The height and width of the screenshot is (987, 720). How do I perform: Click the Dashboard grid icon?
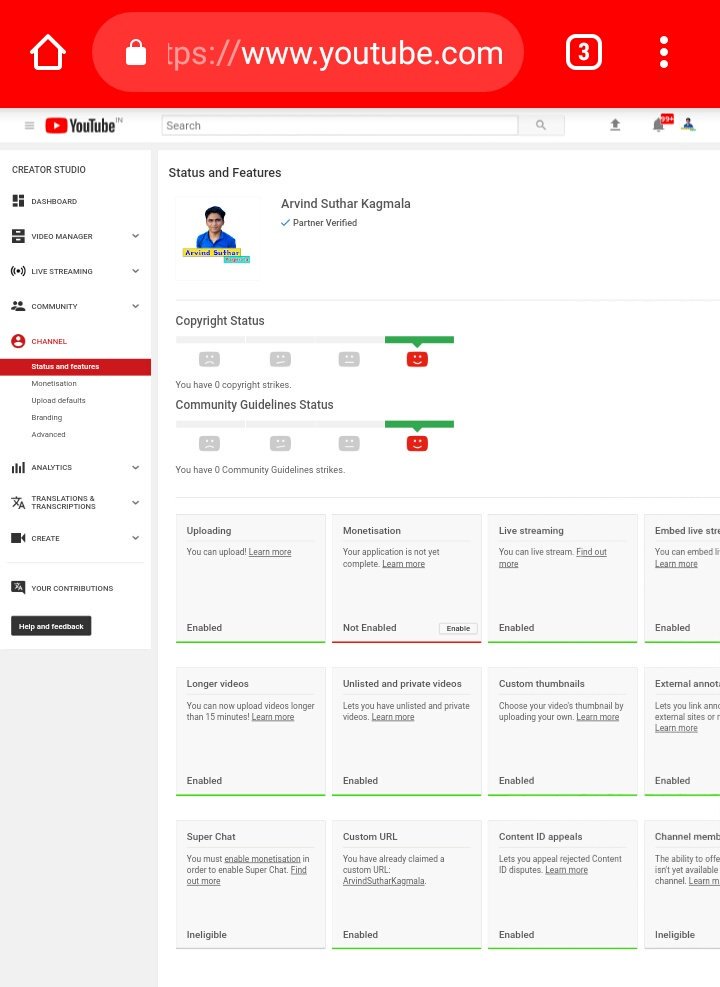point(18,201)
